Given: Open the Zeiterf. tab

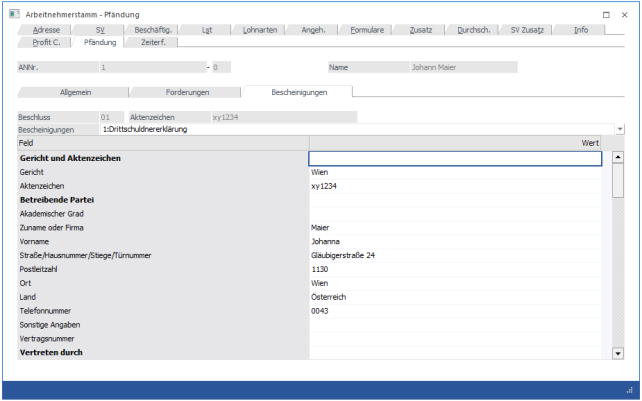Looking at the screenshot, I should coord(153,43).
